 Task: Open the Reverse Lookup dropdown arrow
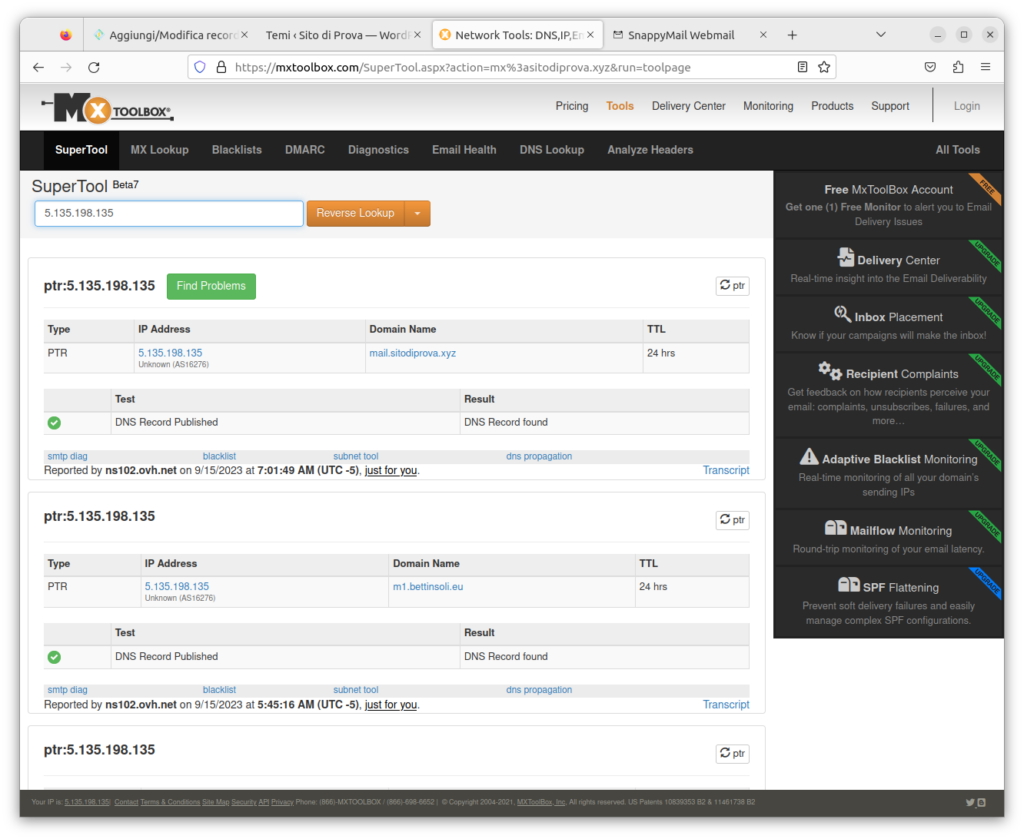tap(417, 214)
